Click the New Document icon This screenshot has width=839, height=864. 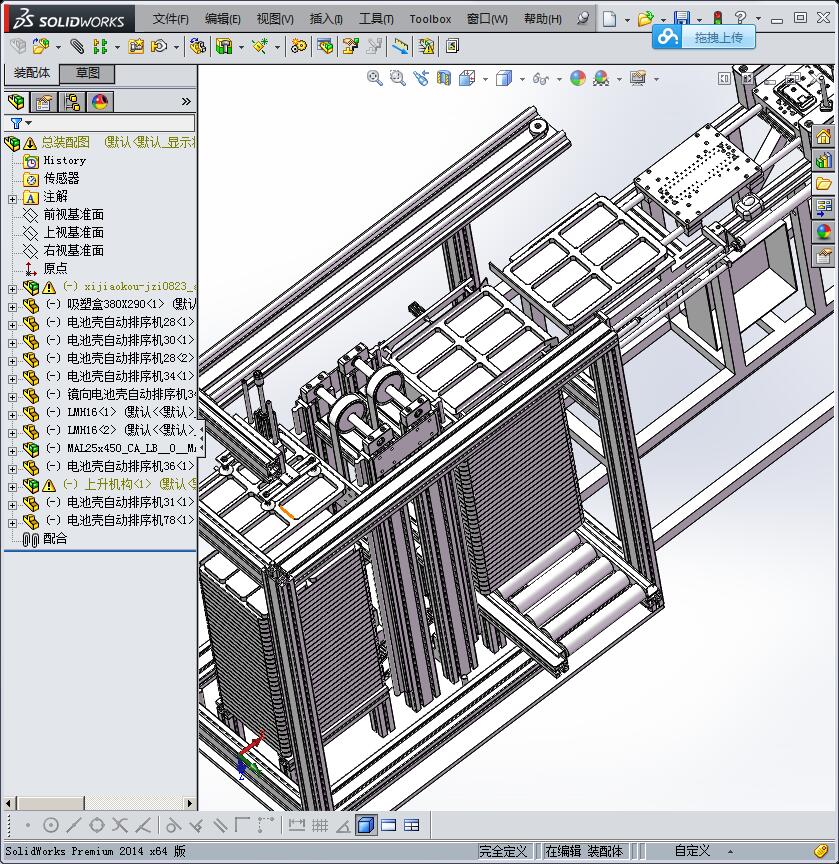[610, 18]
